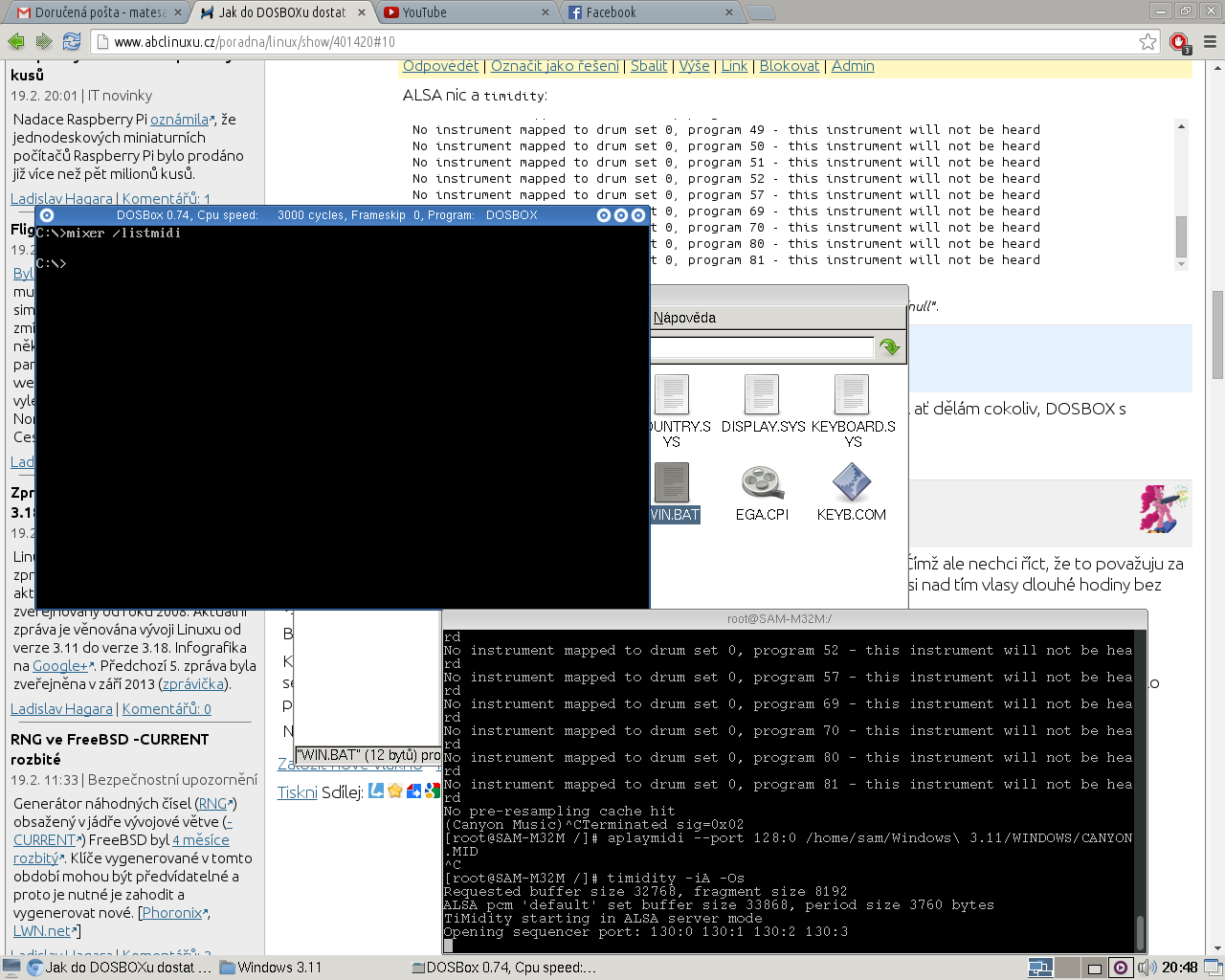
Task: Click the LWN.net link
Action: tap(43, 931)
